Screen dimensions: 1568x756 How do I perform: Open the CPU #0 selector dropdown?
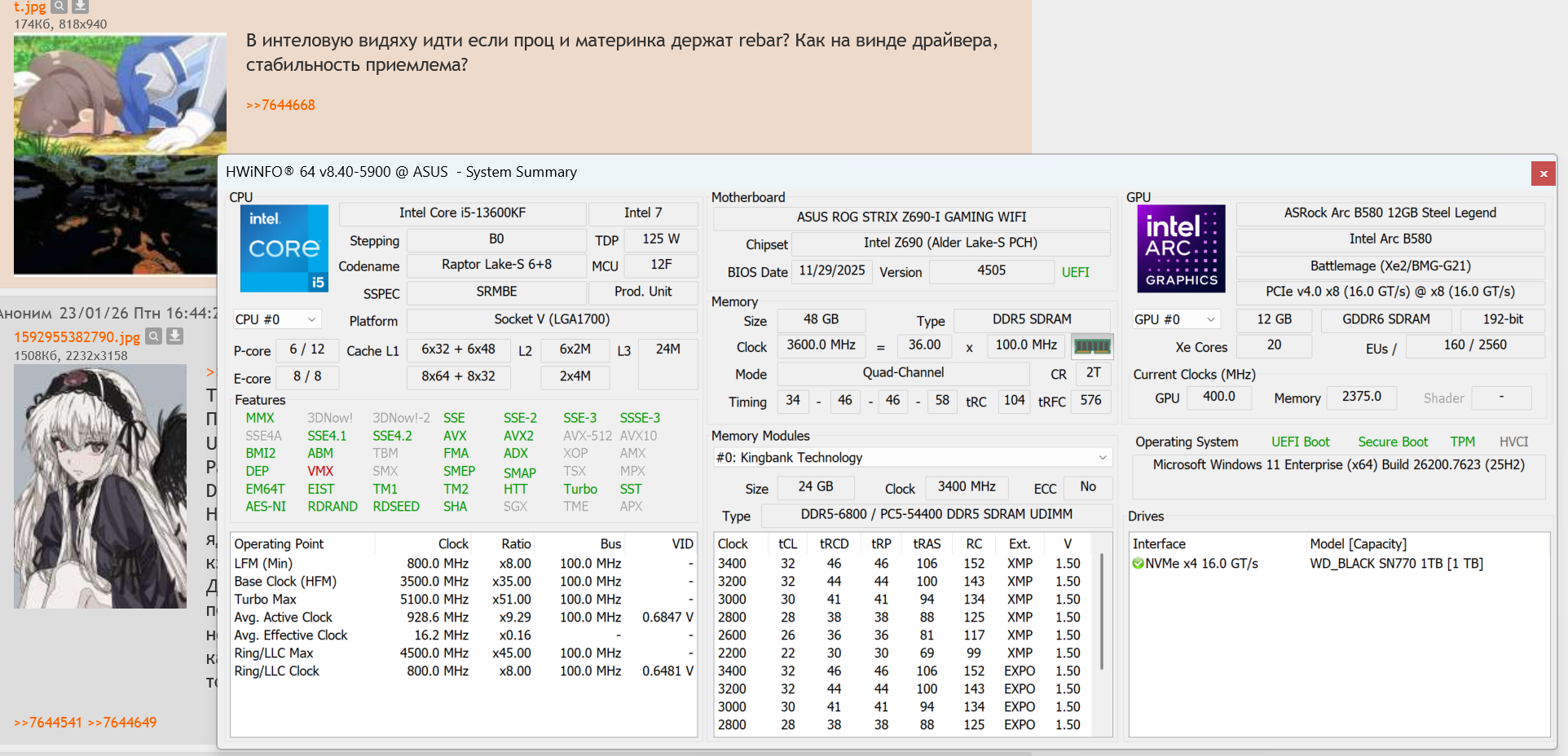click(277, 319)
